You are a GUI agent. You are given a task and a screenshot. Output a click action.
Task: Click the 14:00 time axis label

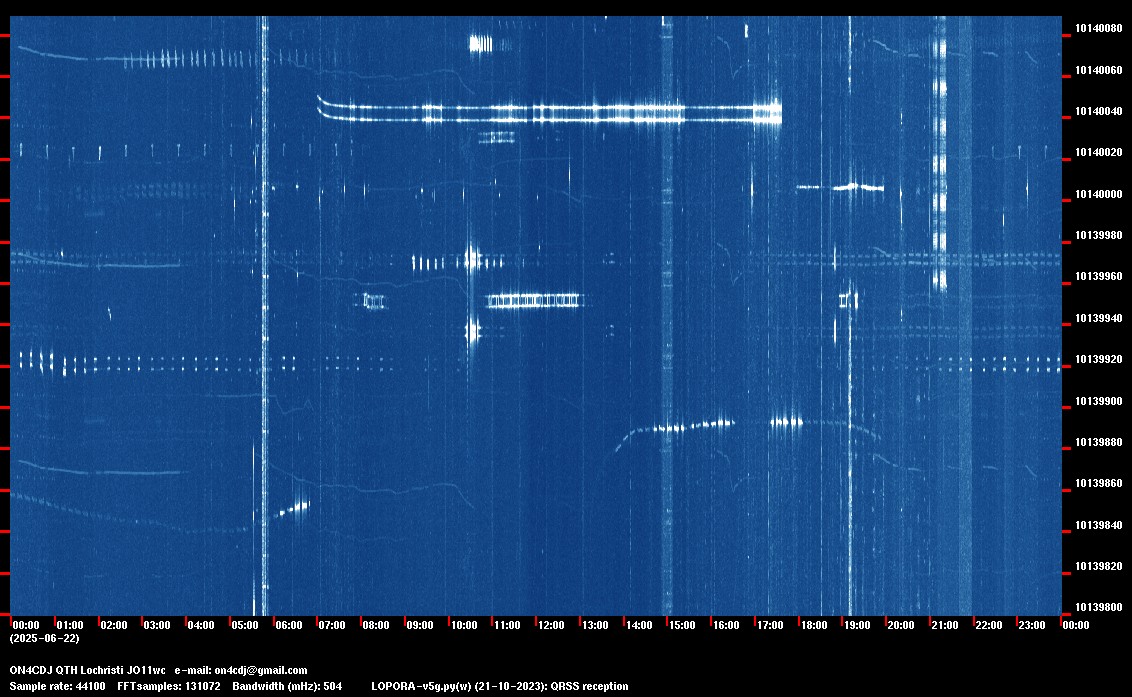tap(639, 625)
